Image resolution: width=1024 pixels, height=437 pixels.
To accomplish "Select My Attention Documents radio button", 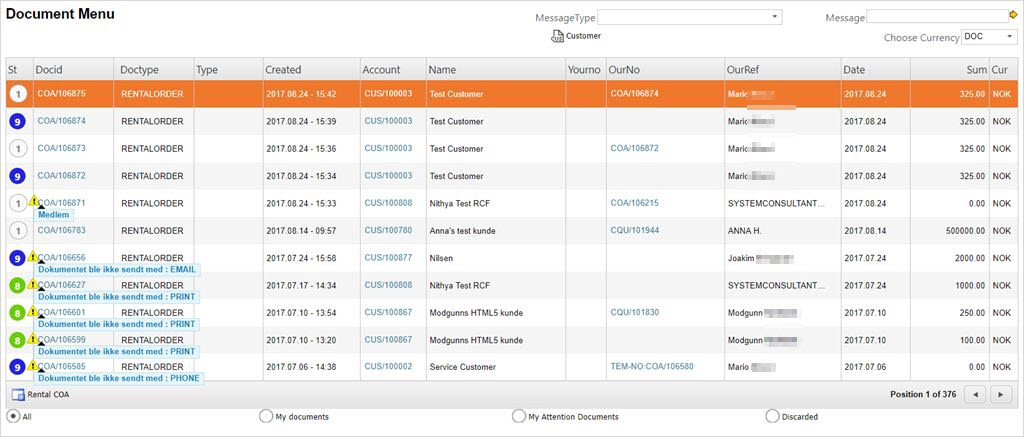I will point(518,416).
